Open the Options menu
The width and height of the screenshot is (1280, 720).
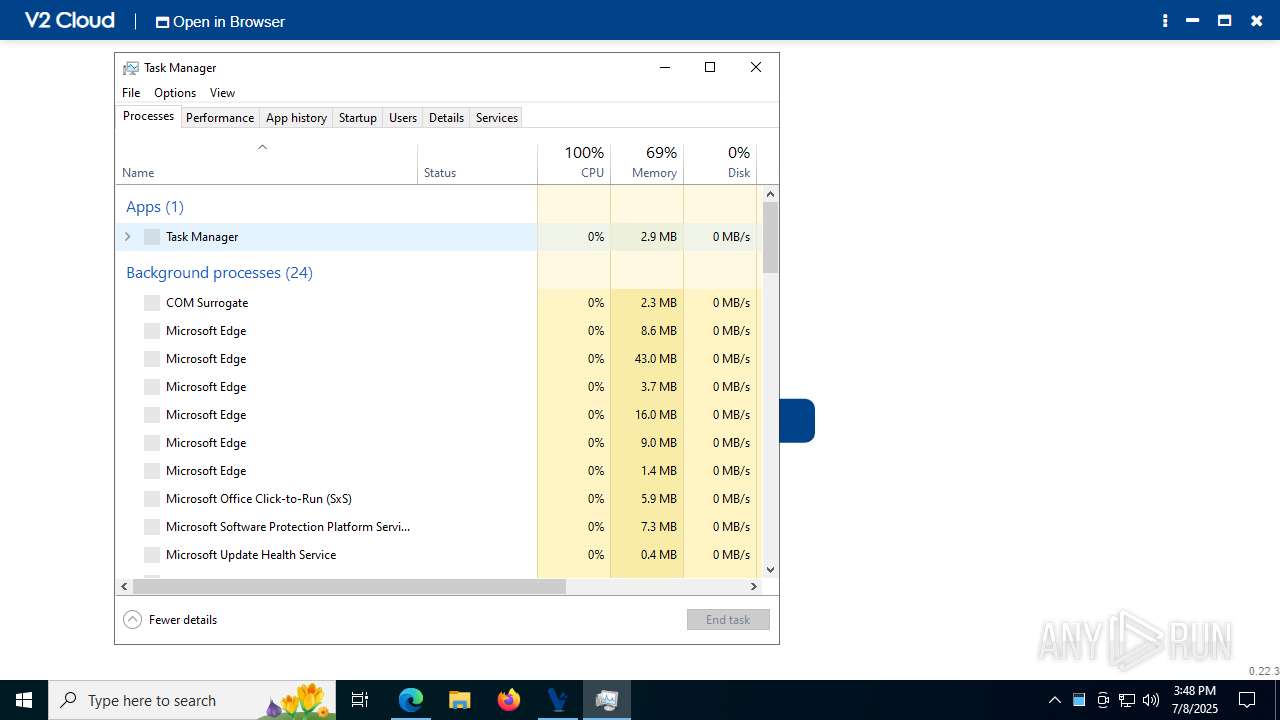(x=175, y=93)
